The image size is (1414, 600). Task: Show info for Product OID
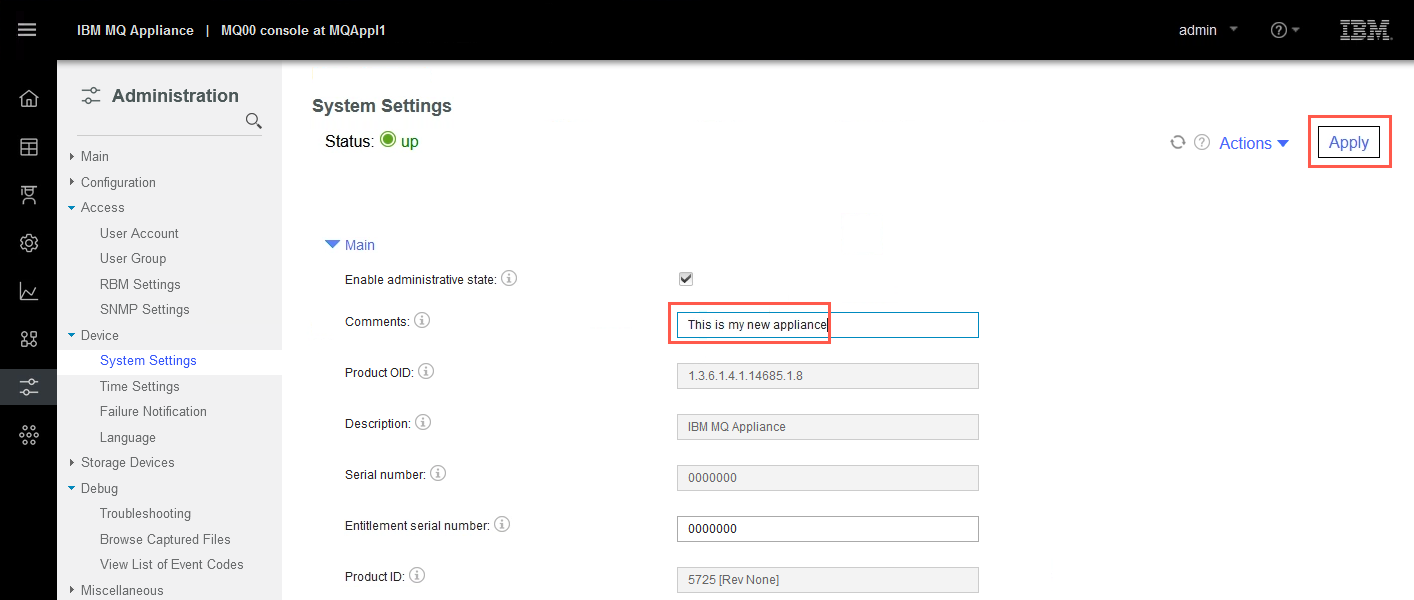426,371
